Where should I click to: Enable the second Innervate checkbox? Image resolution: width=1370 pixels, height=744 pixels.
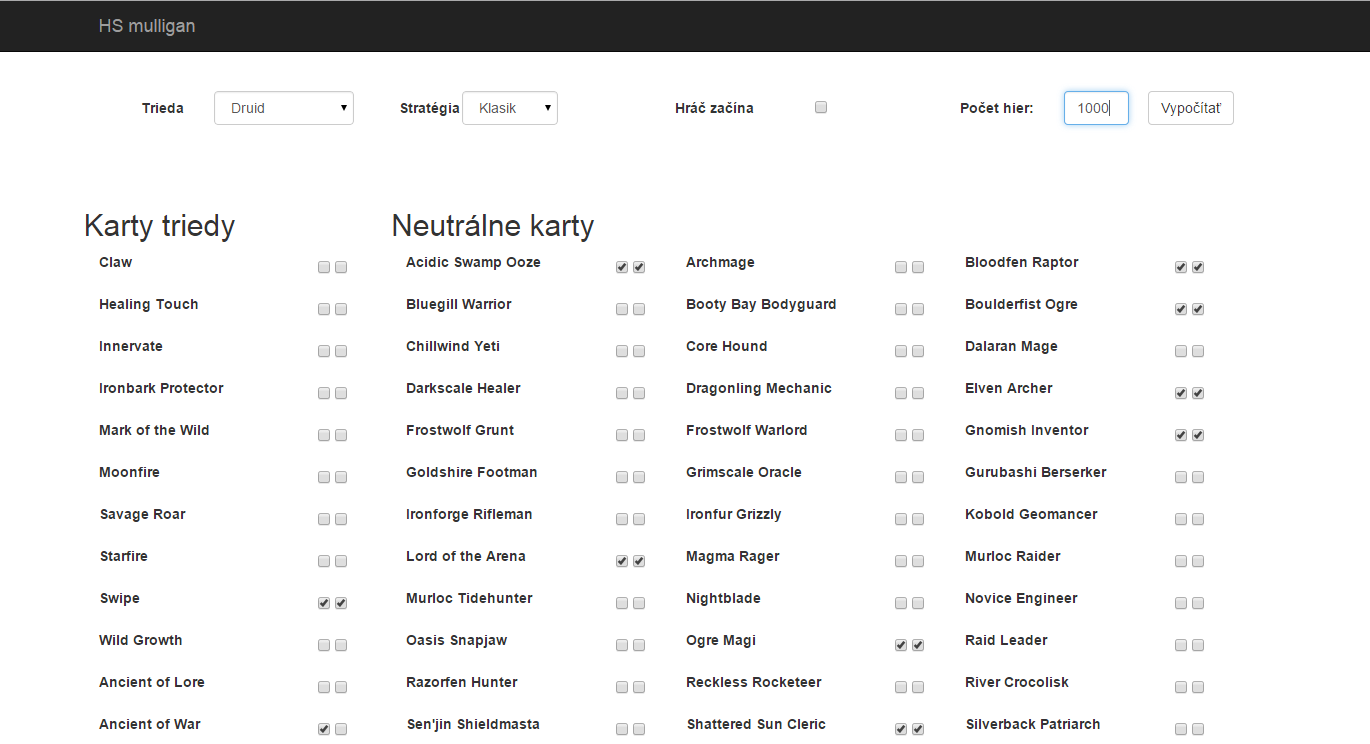click(341, 351)
